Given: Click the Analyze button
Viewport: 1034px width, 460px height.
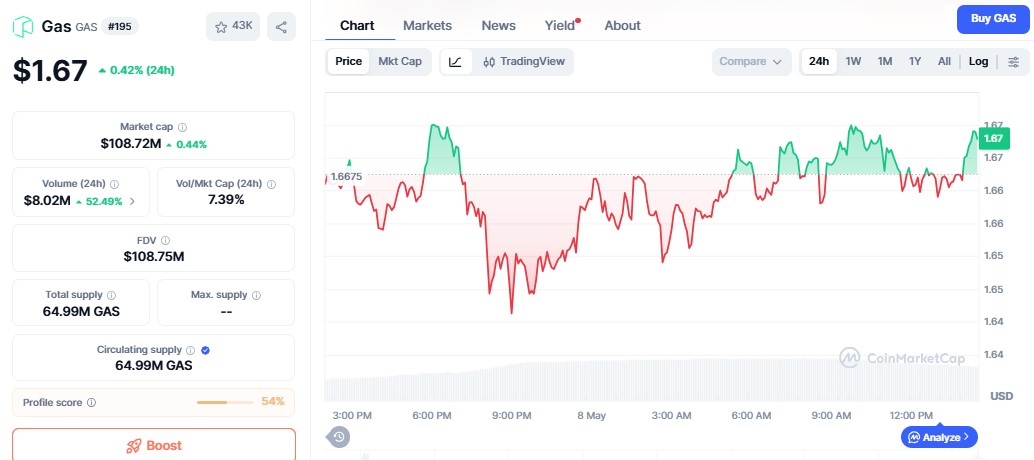Looking at the screenshot, I should pos(939,436).
